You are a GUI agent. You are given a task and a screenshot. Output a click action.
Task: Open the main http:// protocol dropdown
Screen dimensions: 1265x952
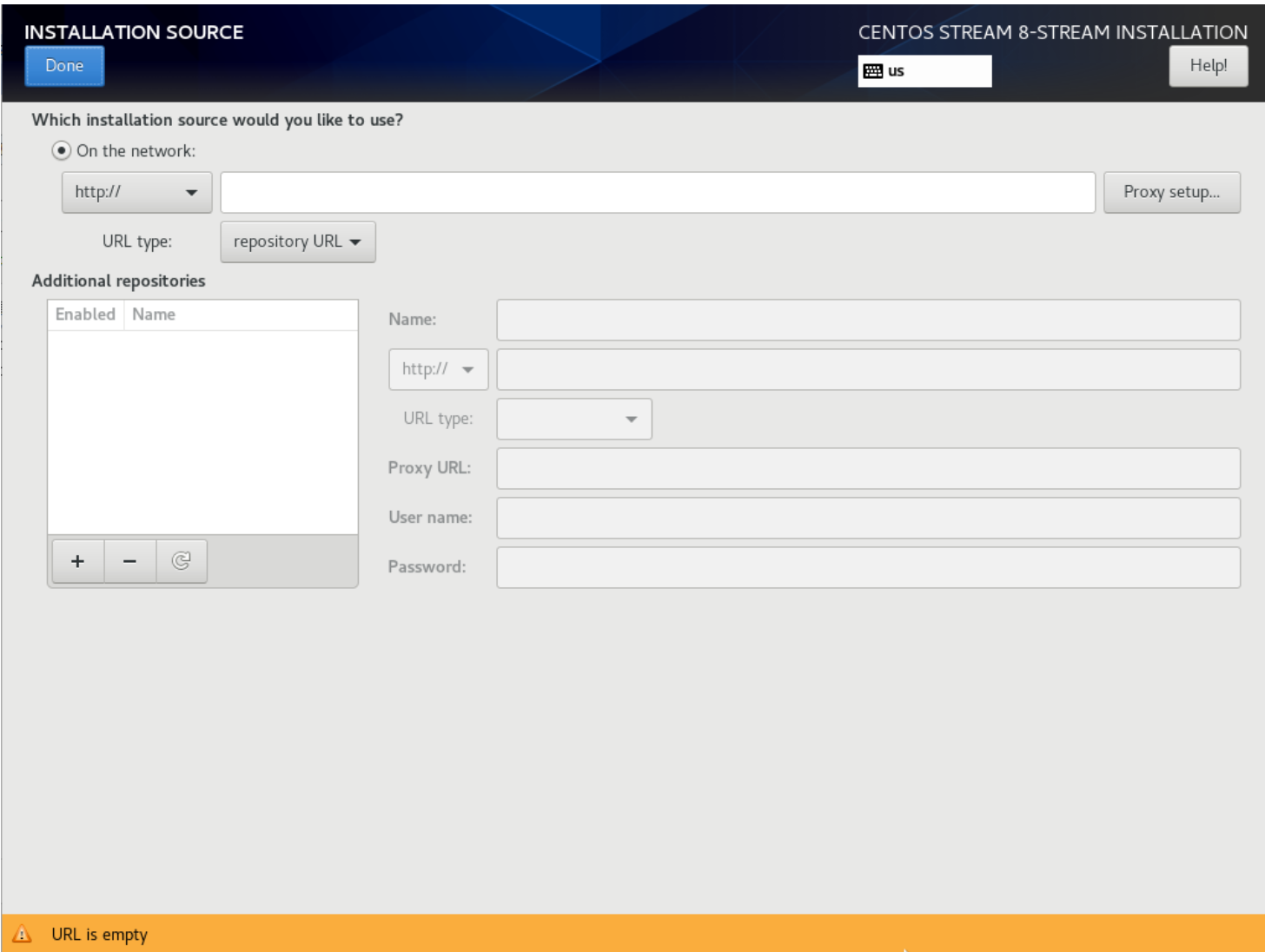pyautogui.click(x=136, y=192)
